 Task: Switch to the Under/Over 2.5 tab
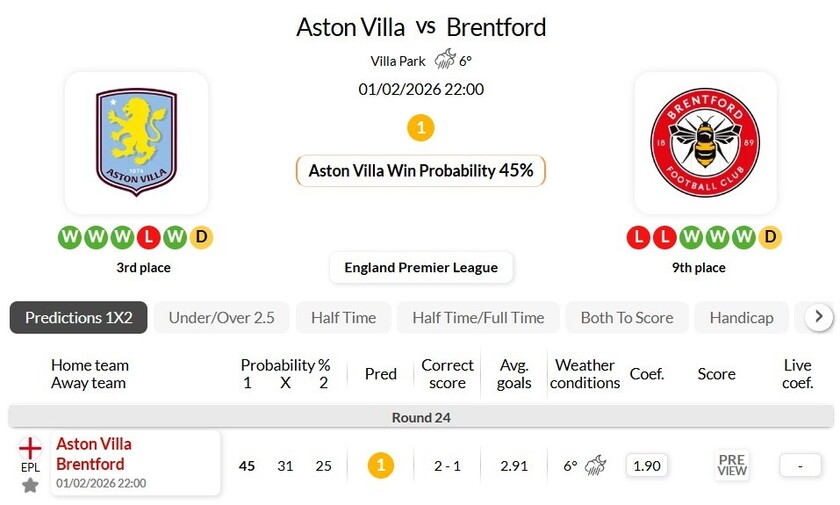(x=221, y=318)
